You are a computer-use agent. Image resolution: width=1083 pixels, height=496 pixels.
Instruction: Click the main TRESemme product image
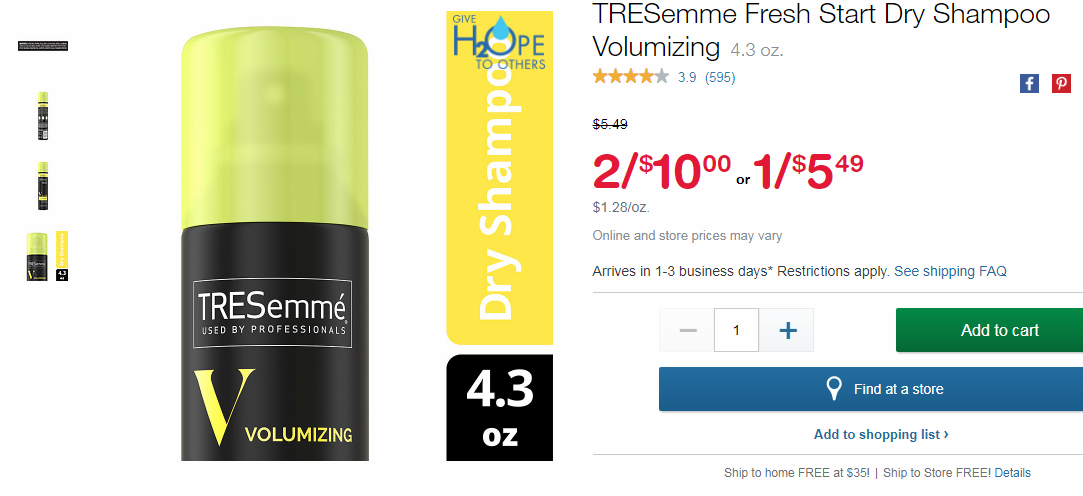[x=275, y=243]
